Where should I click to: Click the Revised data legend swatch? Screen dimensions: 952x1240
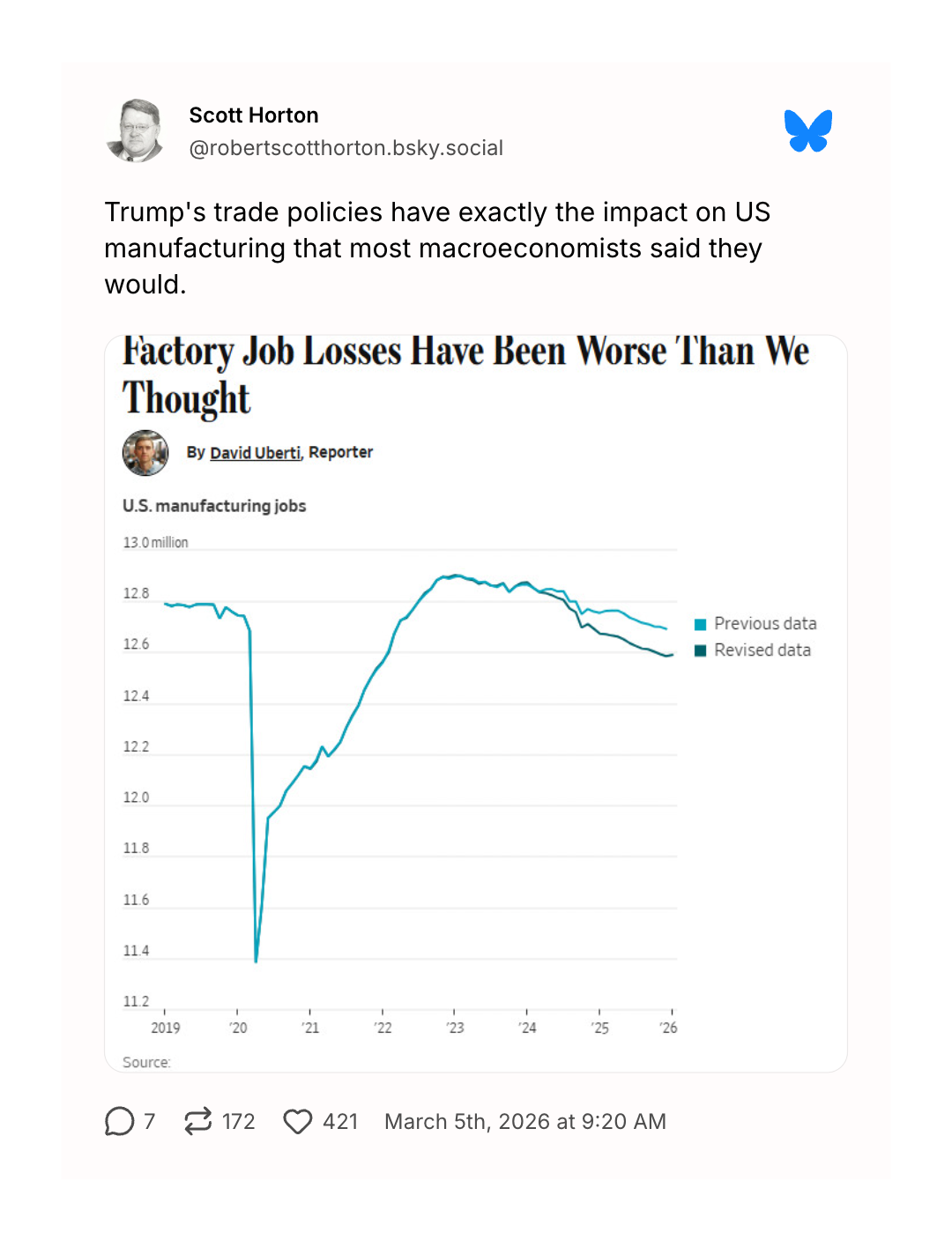point(701,651)
